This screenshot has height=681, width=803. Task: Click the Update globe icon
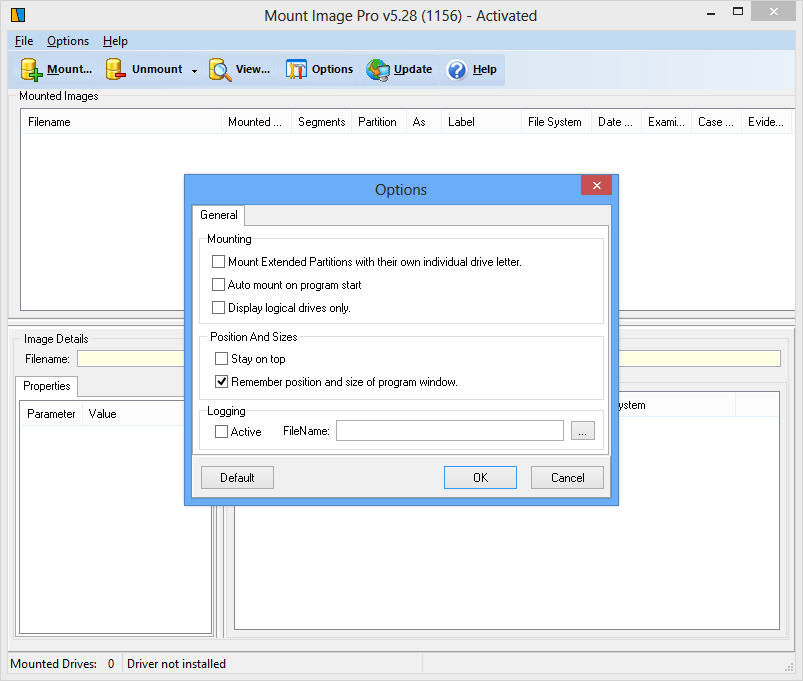378,70
